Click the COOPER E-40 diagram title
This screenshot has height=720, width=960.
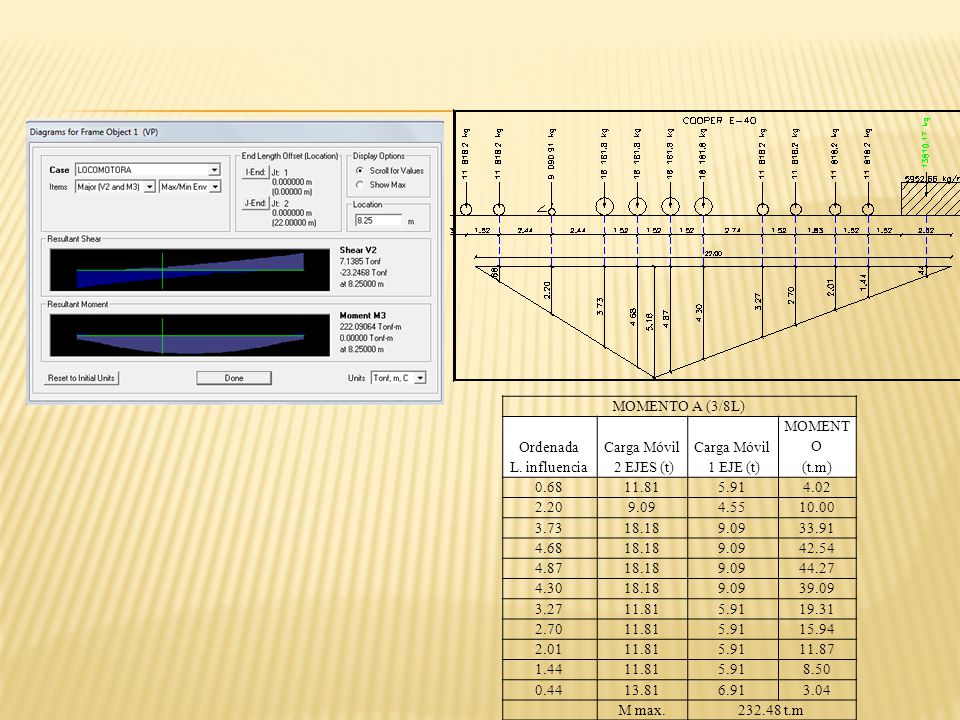pyautogui.click(x=719, y=121)
